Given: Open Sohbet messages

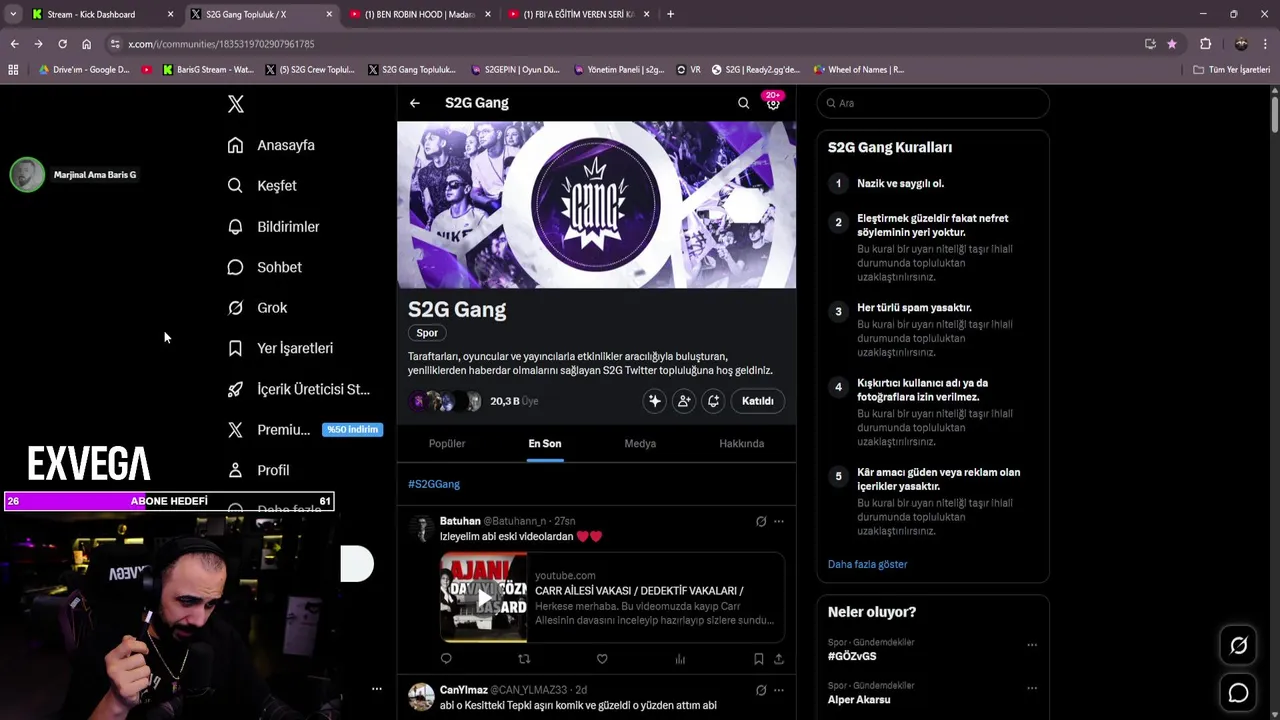Looking at the screenshot, I should (x=264, y=267).
